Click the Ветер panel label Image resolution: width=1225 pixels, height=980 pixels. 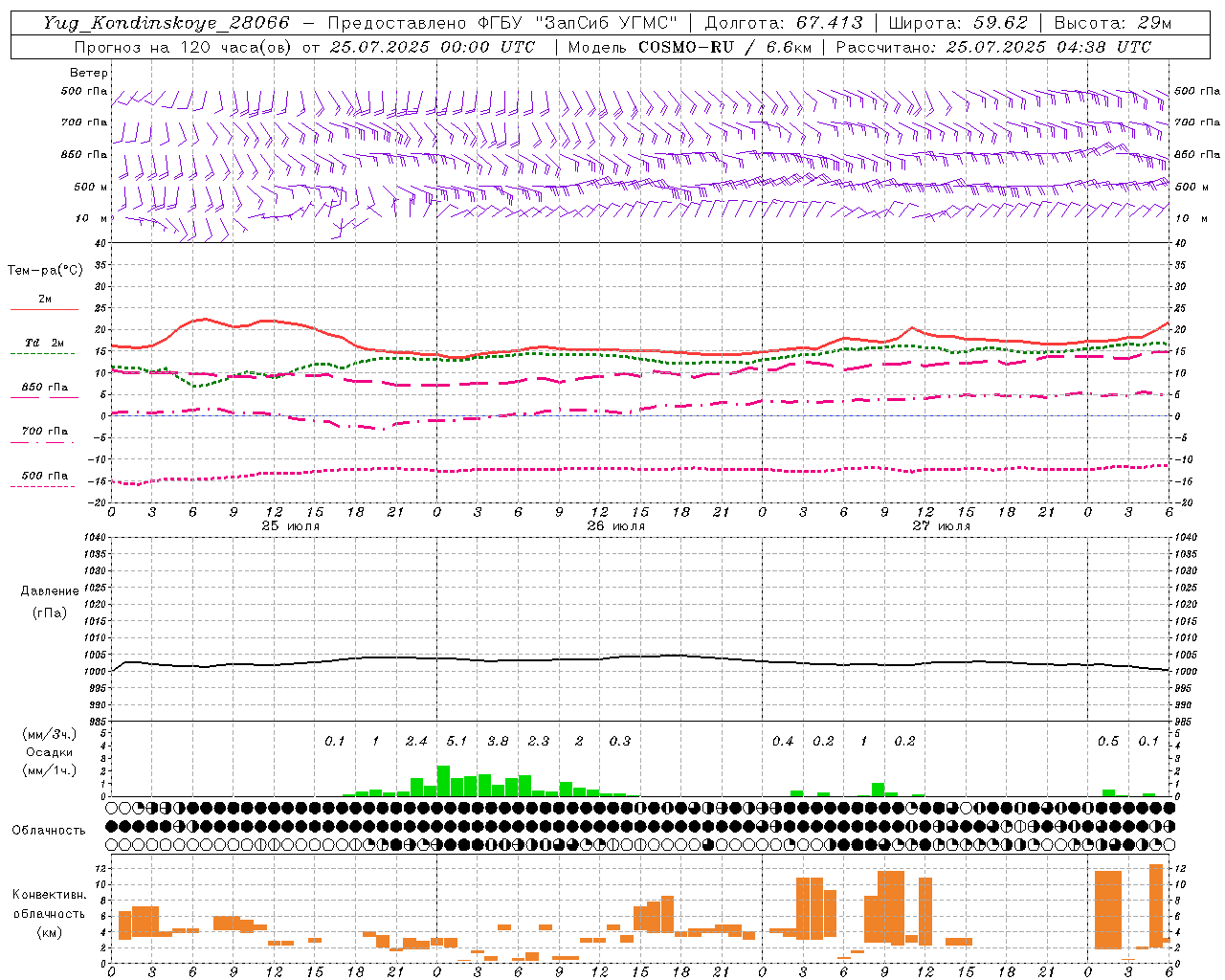tap(89, 73)
